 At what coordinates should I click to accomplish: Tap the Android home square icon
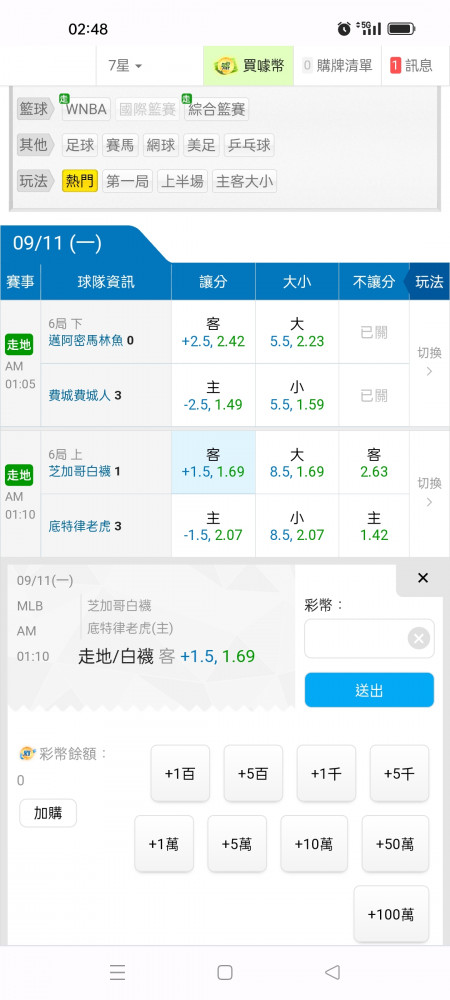224,972
